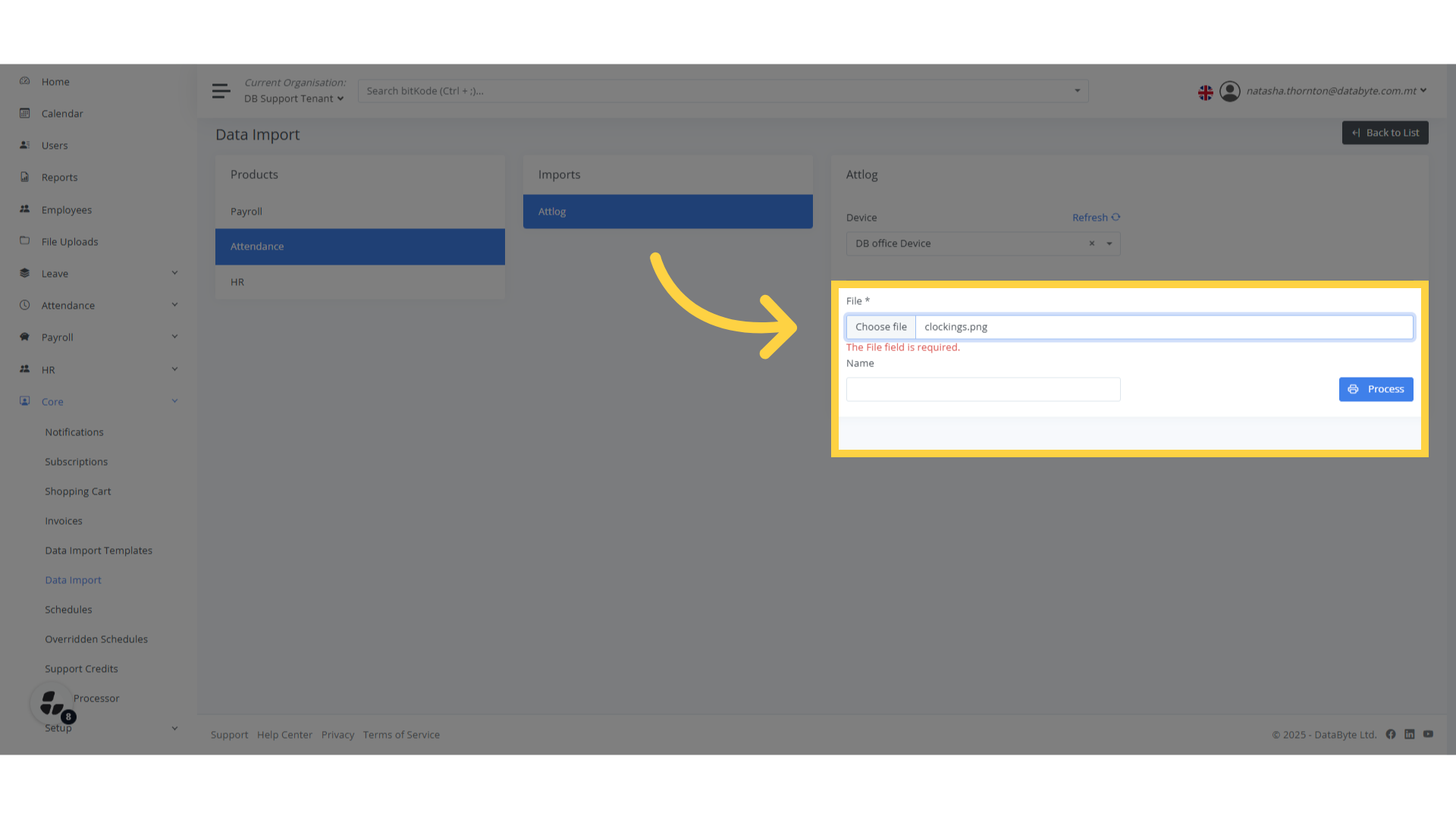This screenshot has height=819, width=1456.
Task: Open File Uploads in the sidebar
Action: (x=70, y=241)
